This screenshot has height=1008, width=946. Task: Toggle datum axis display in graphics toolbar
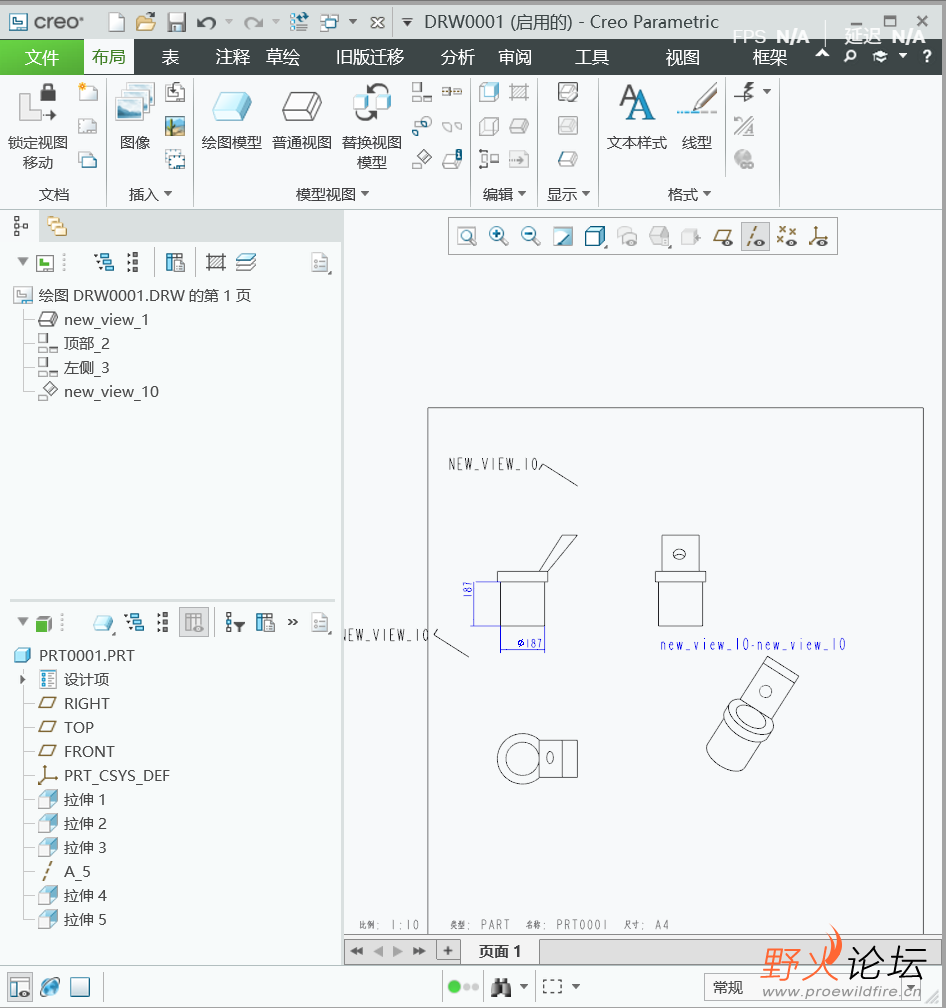(x=755, y=236)
